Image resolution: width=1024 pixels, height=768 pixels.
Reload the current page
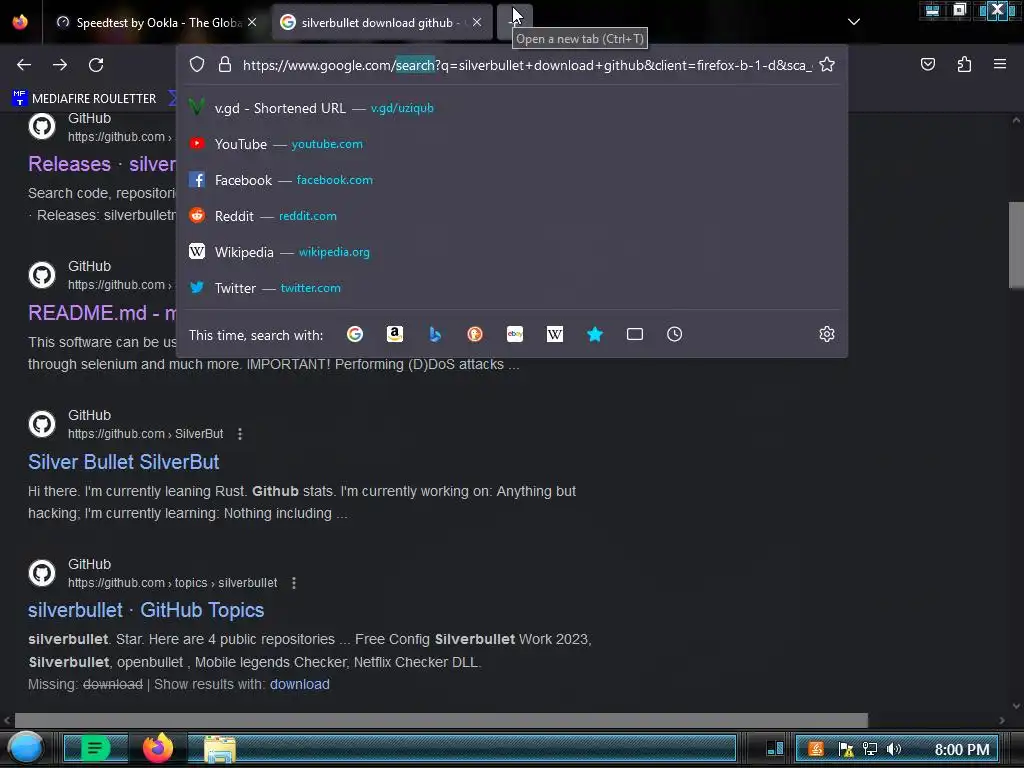tap(96, 65)
